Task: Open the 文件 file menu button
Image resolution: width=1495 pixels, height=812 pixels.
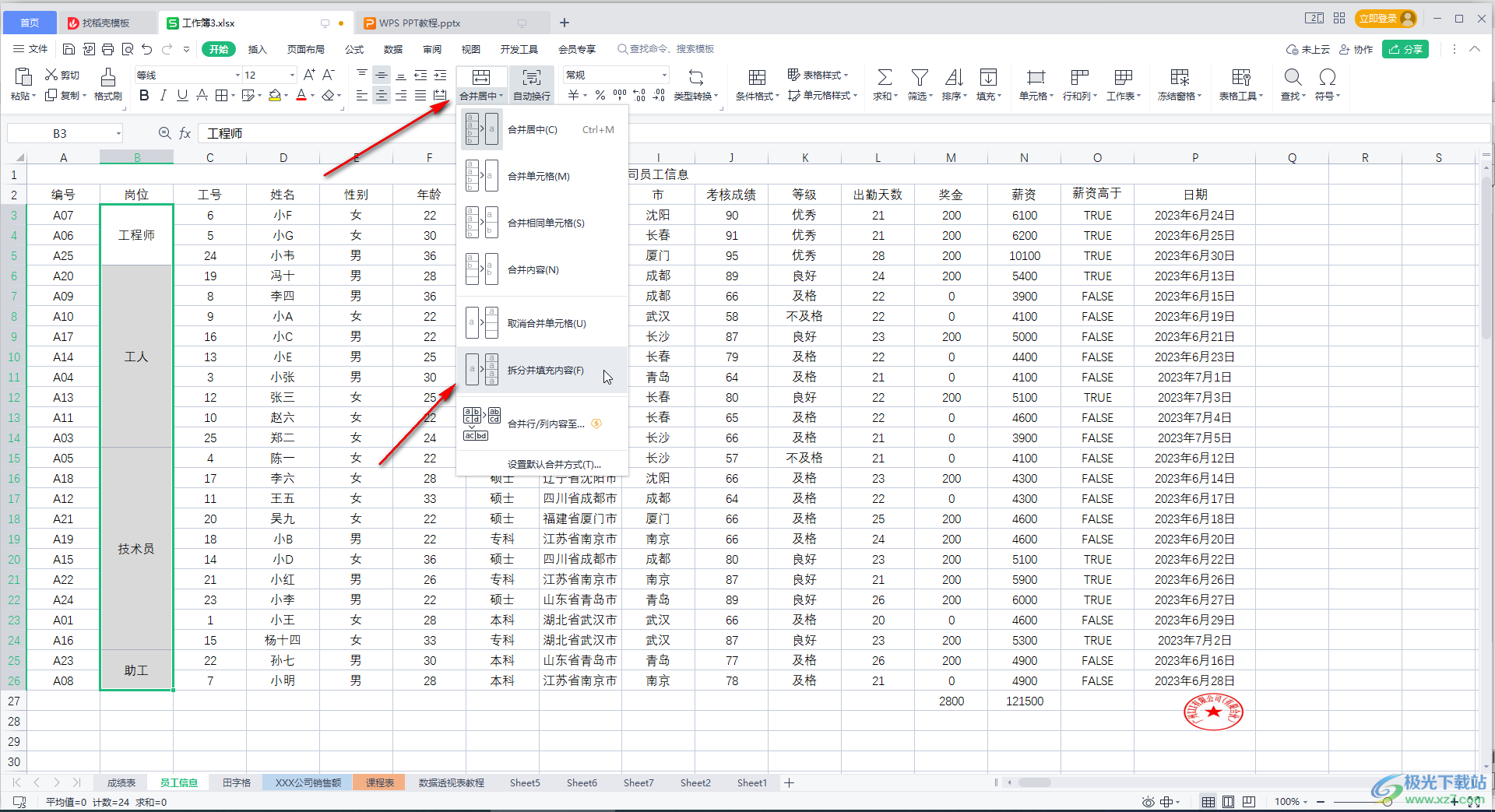Action: [31, 49]
